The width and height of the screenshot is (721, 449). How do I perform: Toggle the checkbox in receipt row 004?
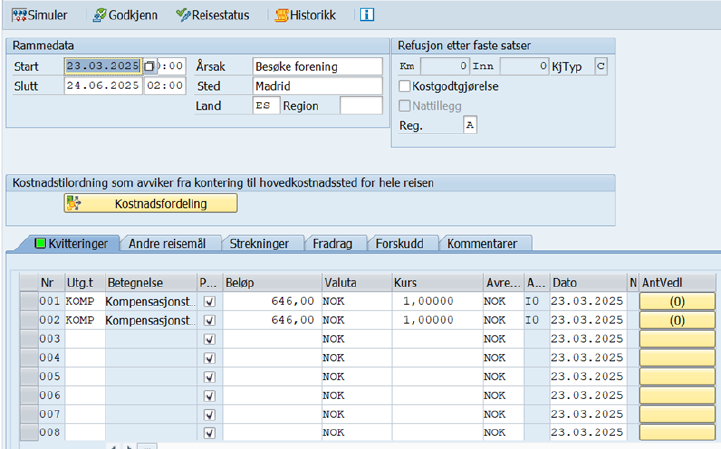click(x=209, y=358)
